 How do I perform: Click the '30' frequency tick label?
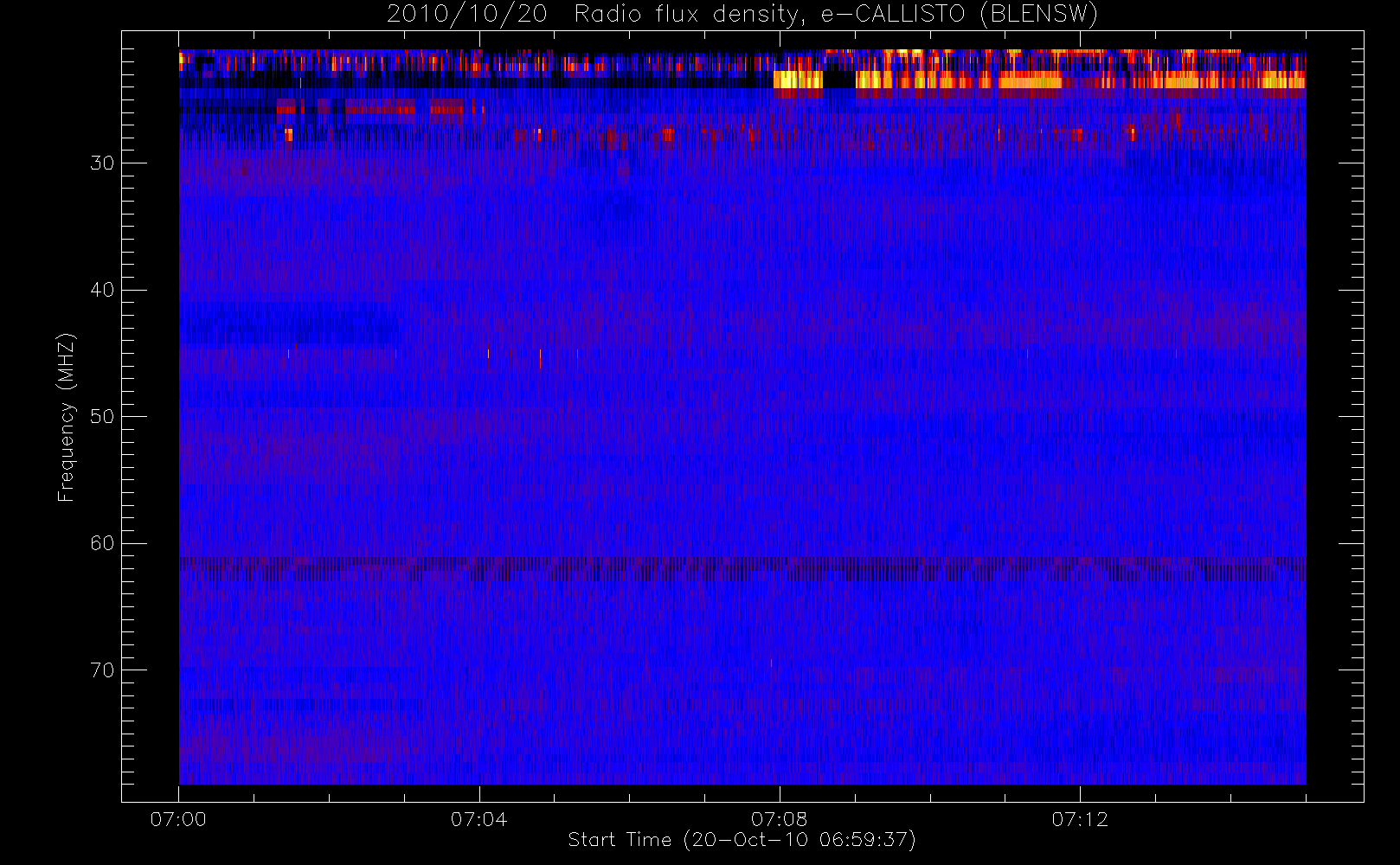(x=102, y=163)
